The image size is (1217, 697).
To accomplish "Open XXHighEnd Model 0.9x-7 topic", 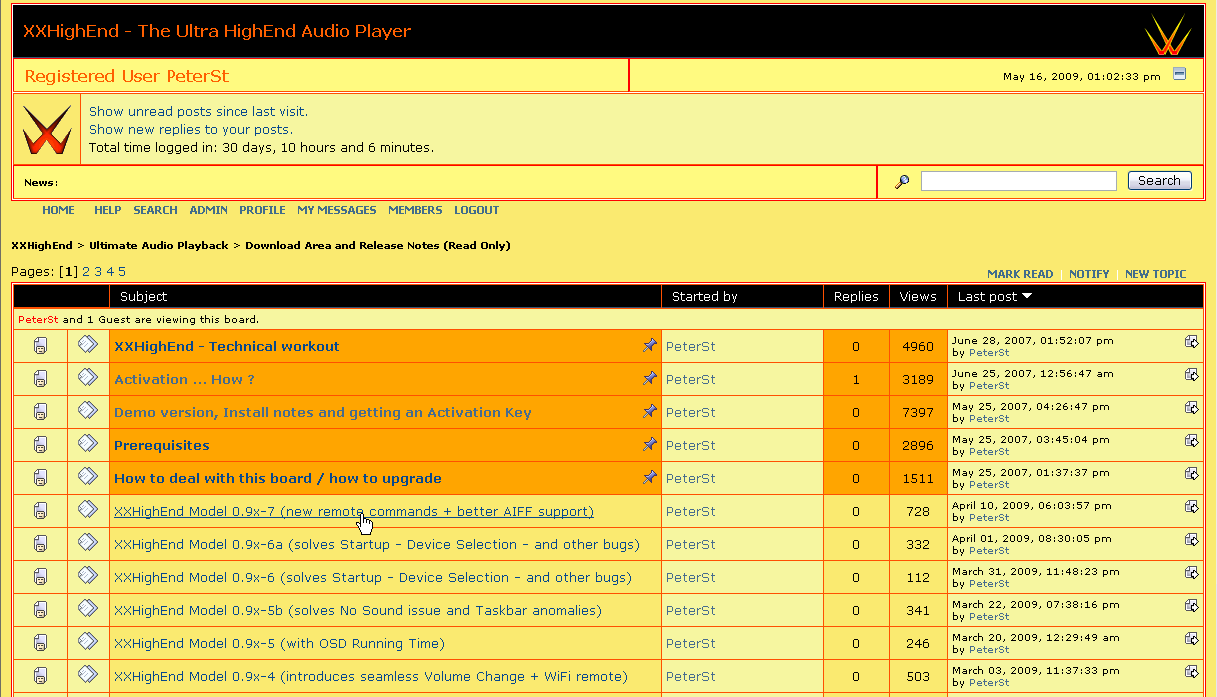I will click(x=354, y=512).
